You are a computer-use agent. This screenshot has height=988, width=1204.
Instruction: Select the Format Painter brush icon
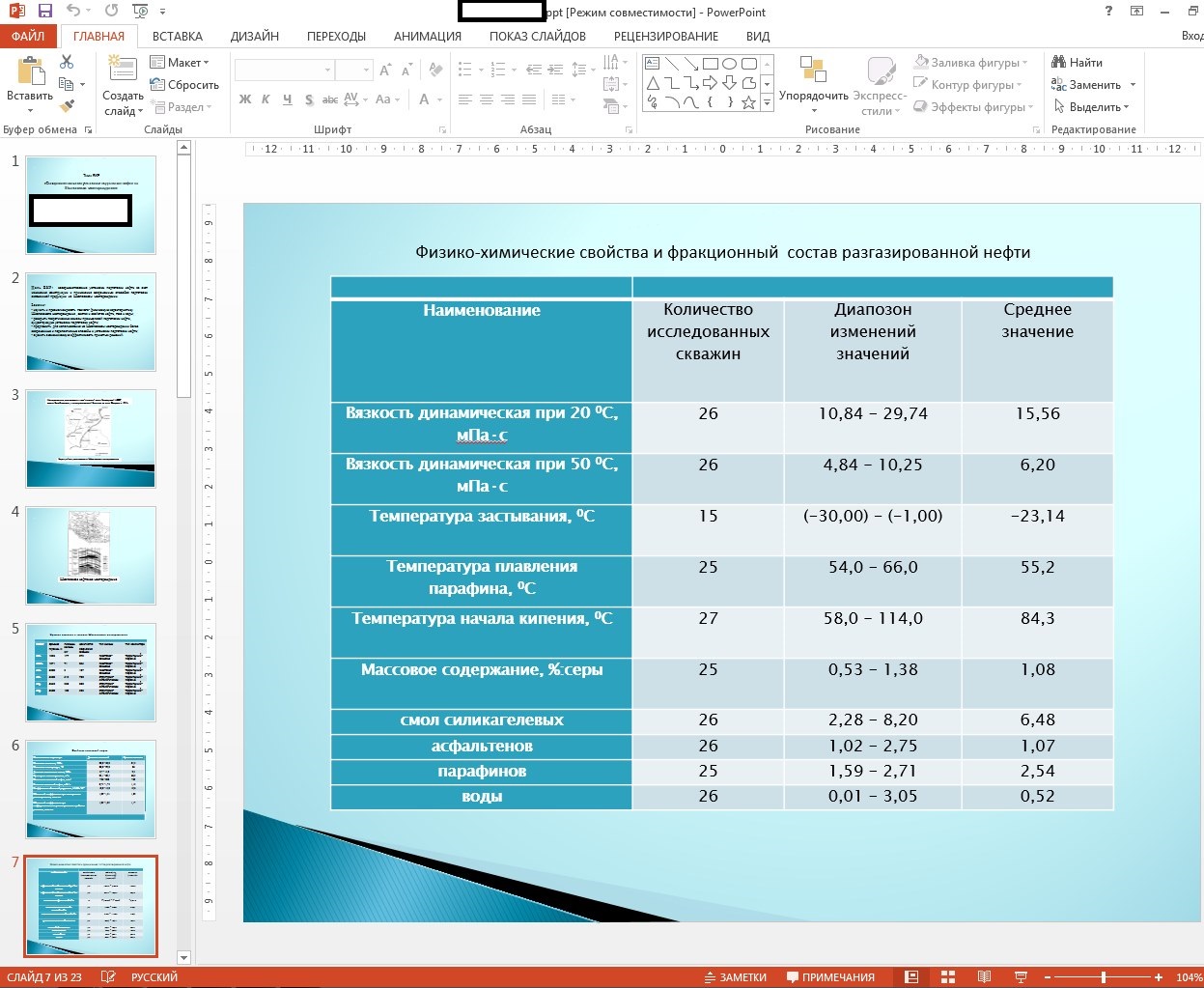67,106
